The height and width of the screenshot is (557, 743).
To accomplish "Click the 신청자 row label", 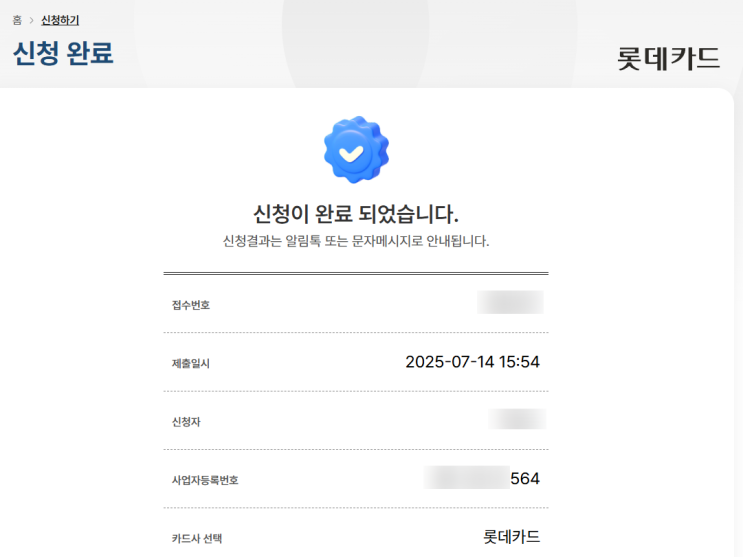I will [x=186, y=422].
